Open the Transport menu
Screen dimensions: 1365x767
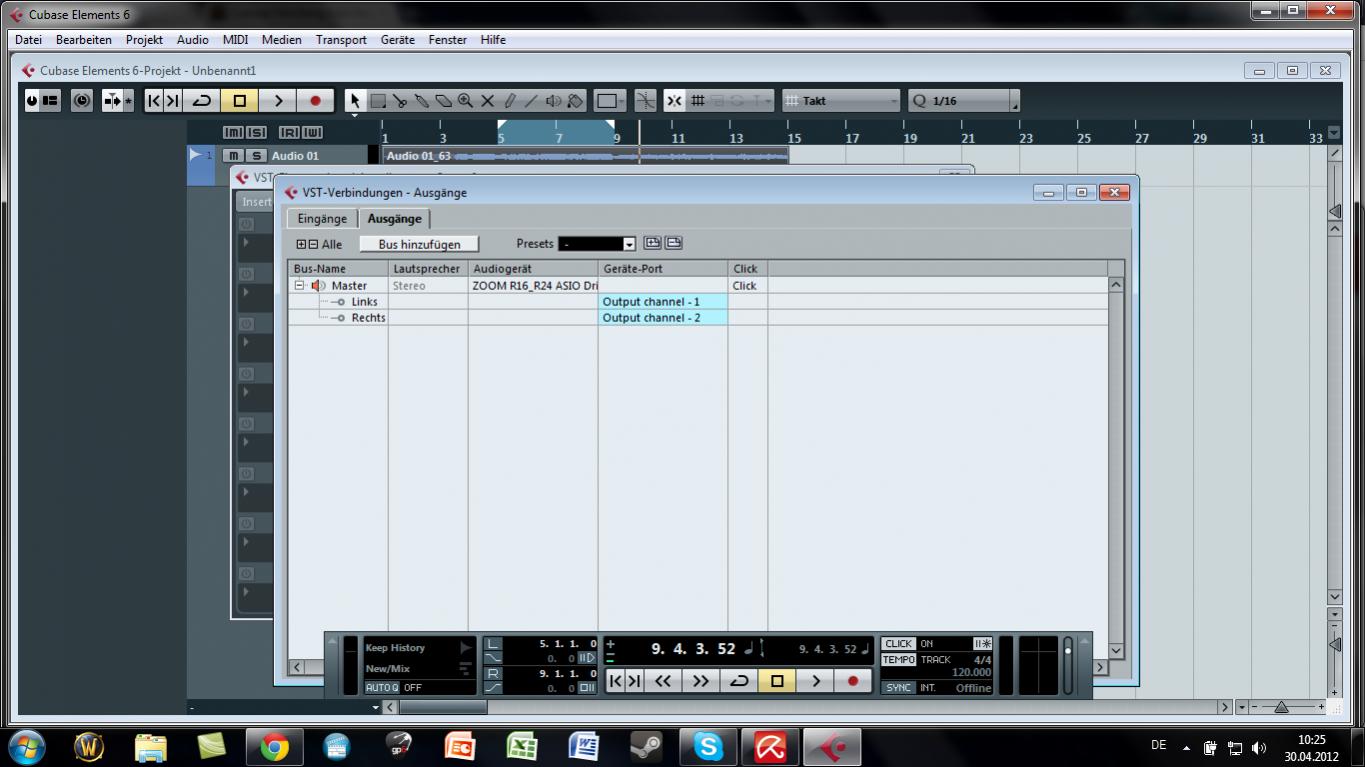pyautogui.click(x=341, y=40)
